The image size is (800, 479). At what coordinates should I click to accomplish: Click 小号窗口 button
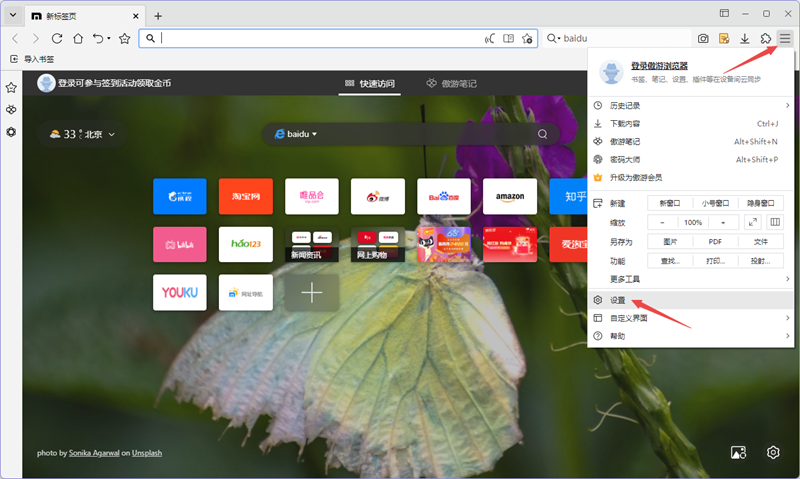pyautogui.click(x=715, y=203)
